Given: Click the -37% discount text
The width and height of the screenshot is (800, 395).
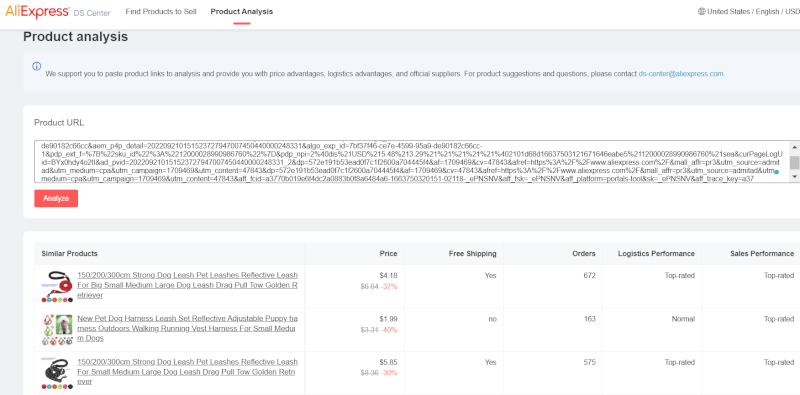Looking at the screenshot, I should tap(389, 286).
